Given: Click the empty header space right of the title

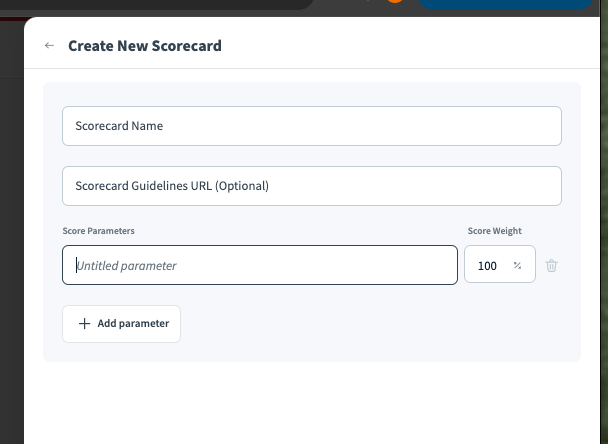Looking at the screenshot, I should tap(400, 46).
